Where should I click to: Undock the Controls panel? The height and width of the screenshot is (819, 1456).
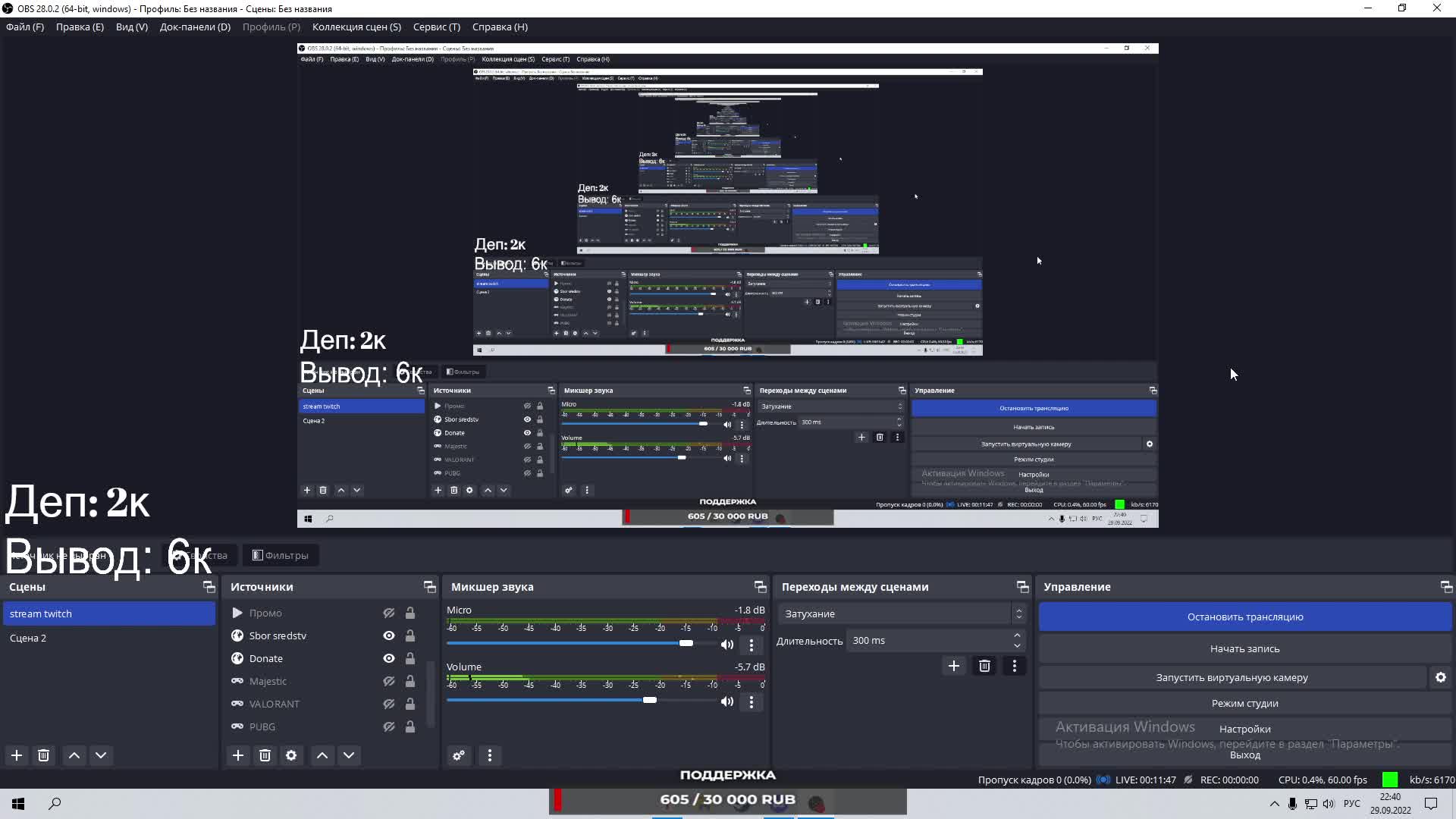[x=1446, y=587]
